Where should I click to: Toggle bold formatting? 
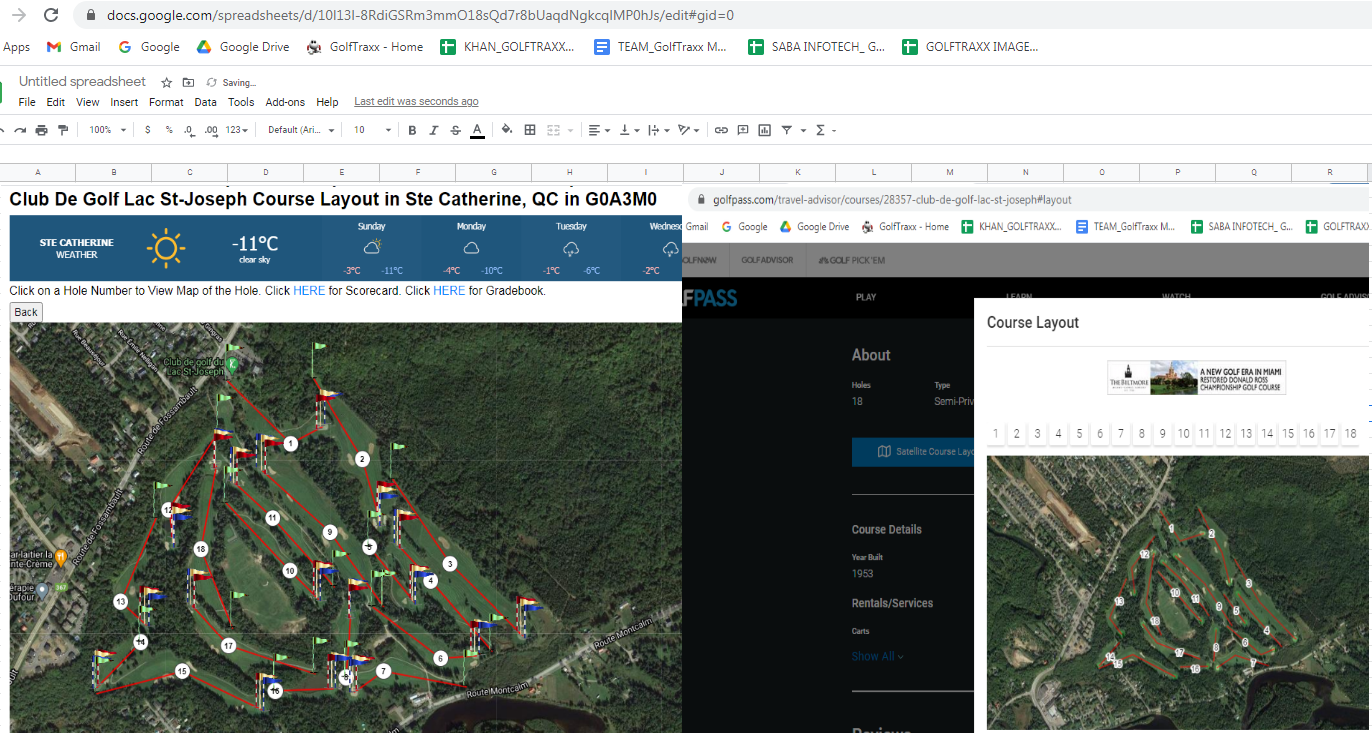(x=412, y=130)
